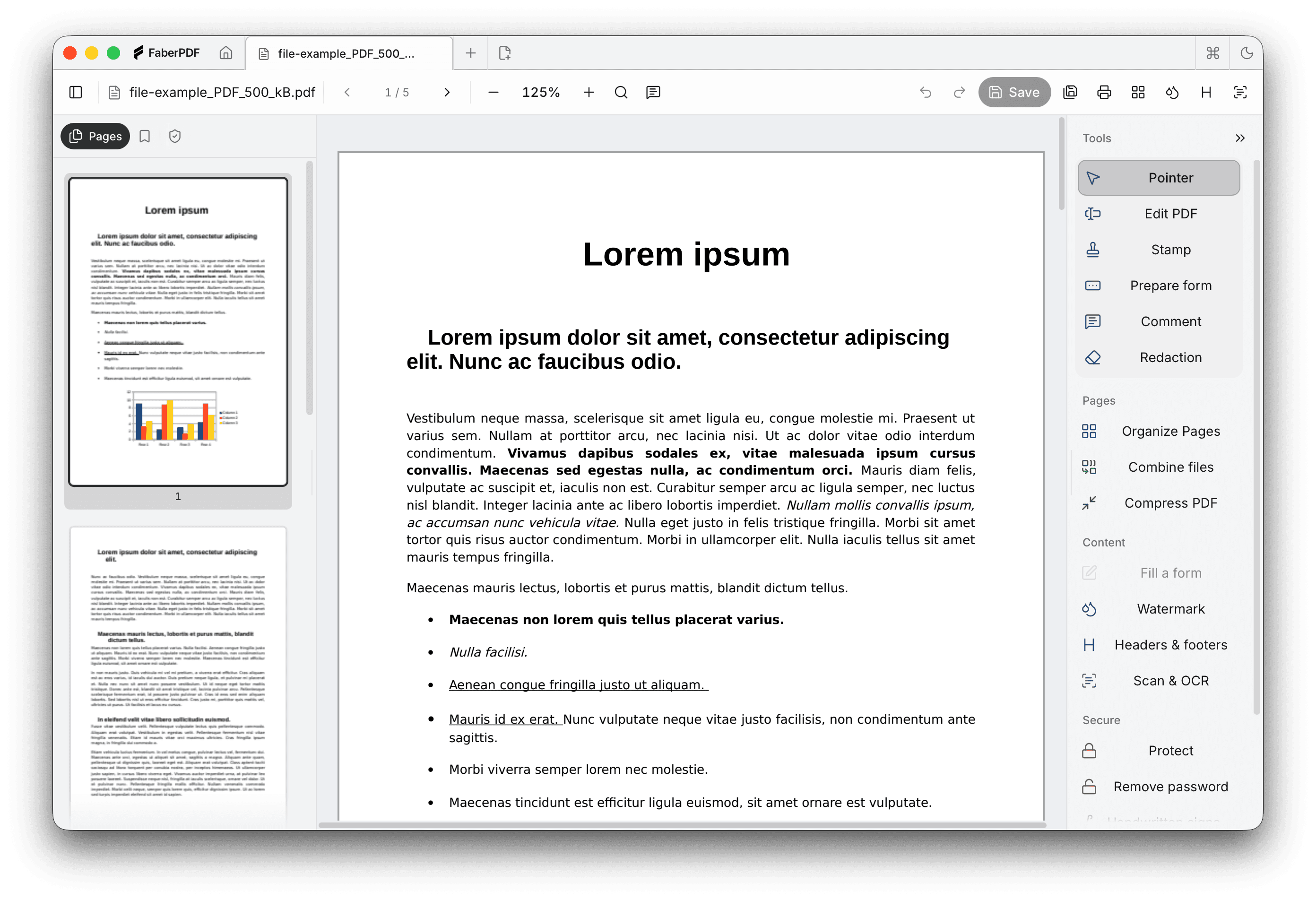Switch to the bookmarks sidebar tab
Viewport: 1316px width, 900px height.
(145, 137)
